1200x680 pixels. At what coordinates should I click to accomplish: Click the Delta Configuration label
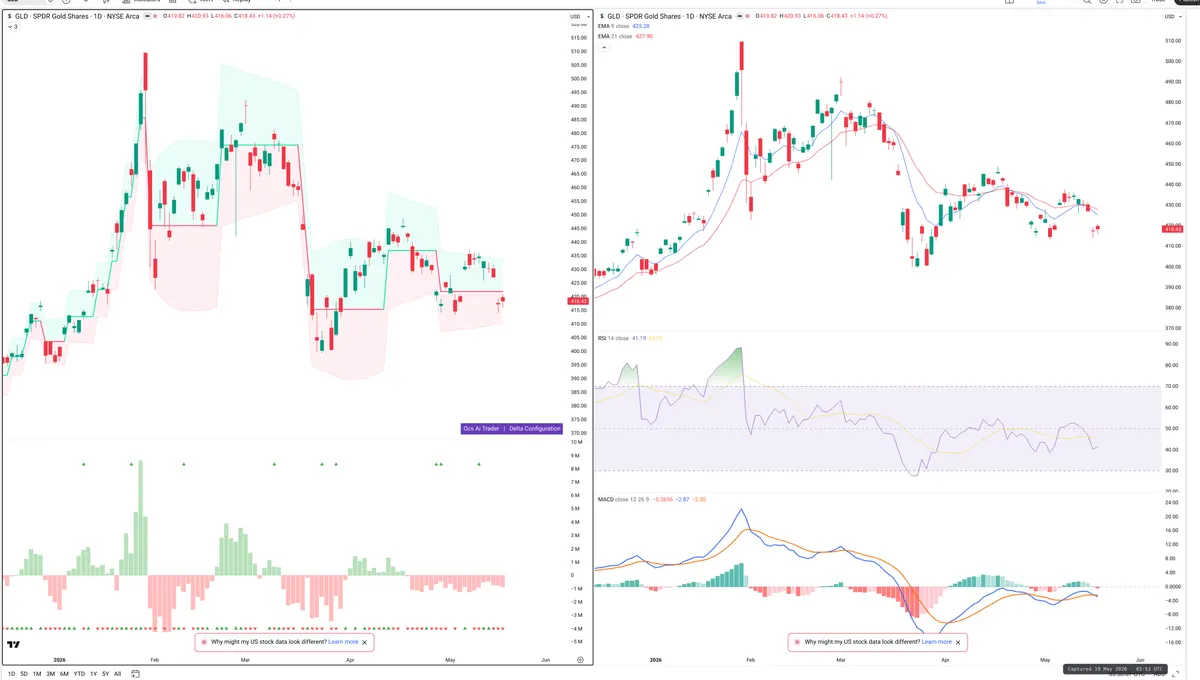click(x=535, y=428)
